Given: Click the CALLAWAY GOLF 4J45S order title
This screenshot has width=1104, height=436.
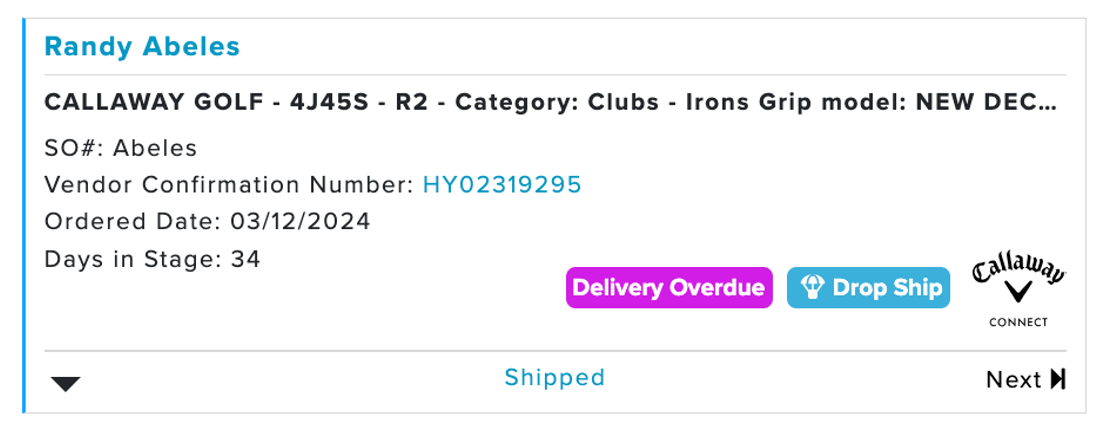Looking at the screenshot, I should (551, 103).
